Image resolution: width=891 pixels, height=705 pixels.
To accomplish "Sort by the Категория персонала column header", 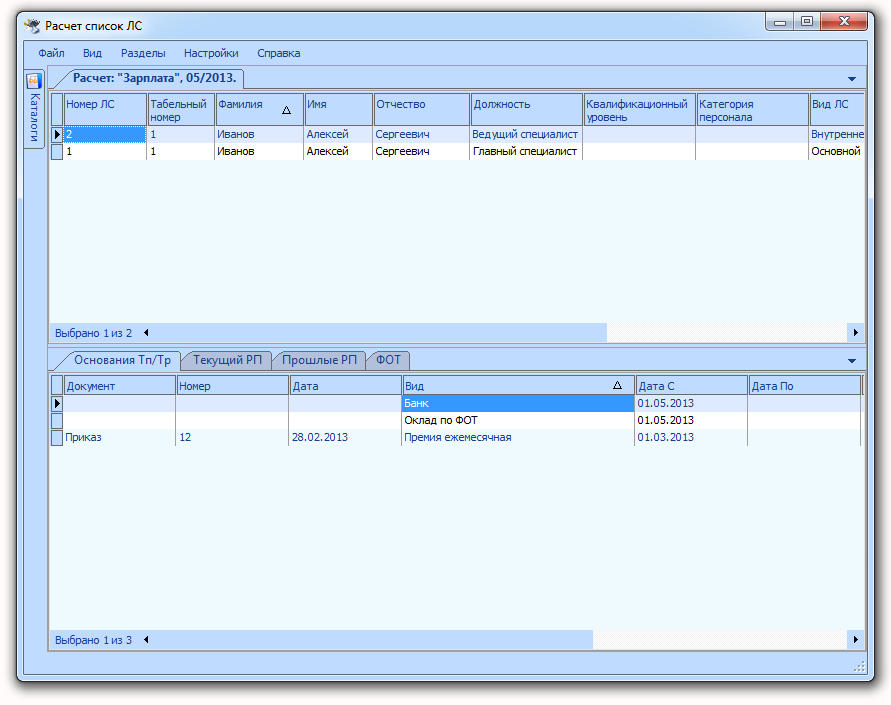I will [752, 109].
